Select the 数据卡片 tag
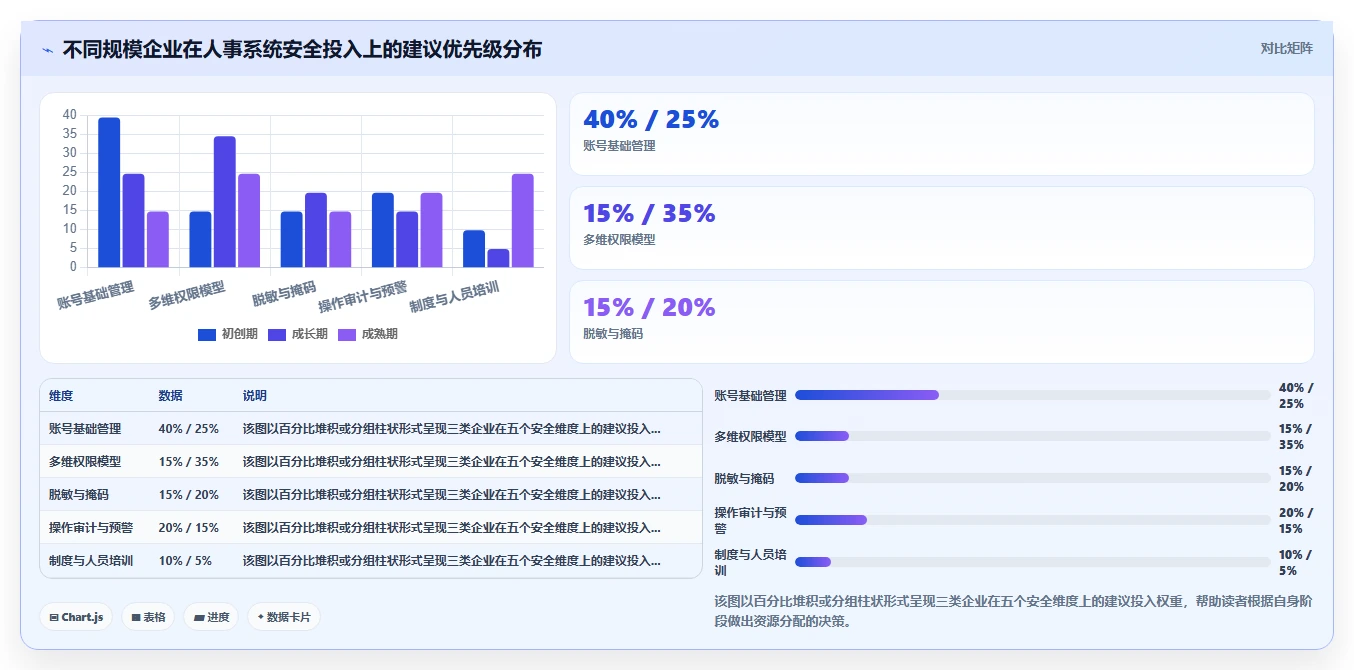Image resolution: width=1354 pixels, height=670 pixels. tap(284, 617)
